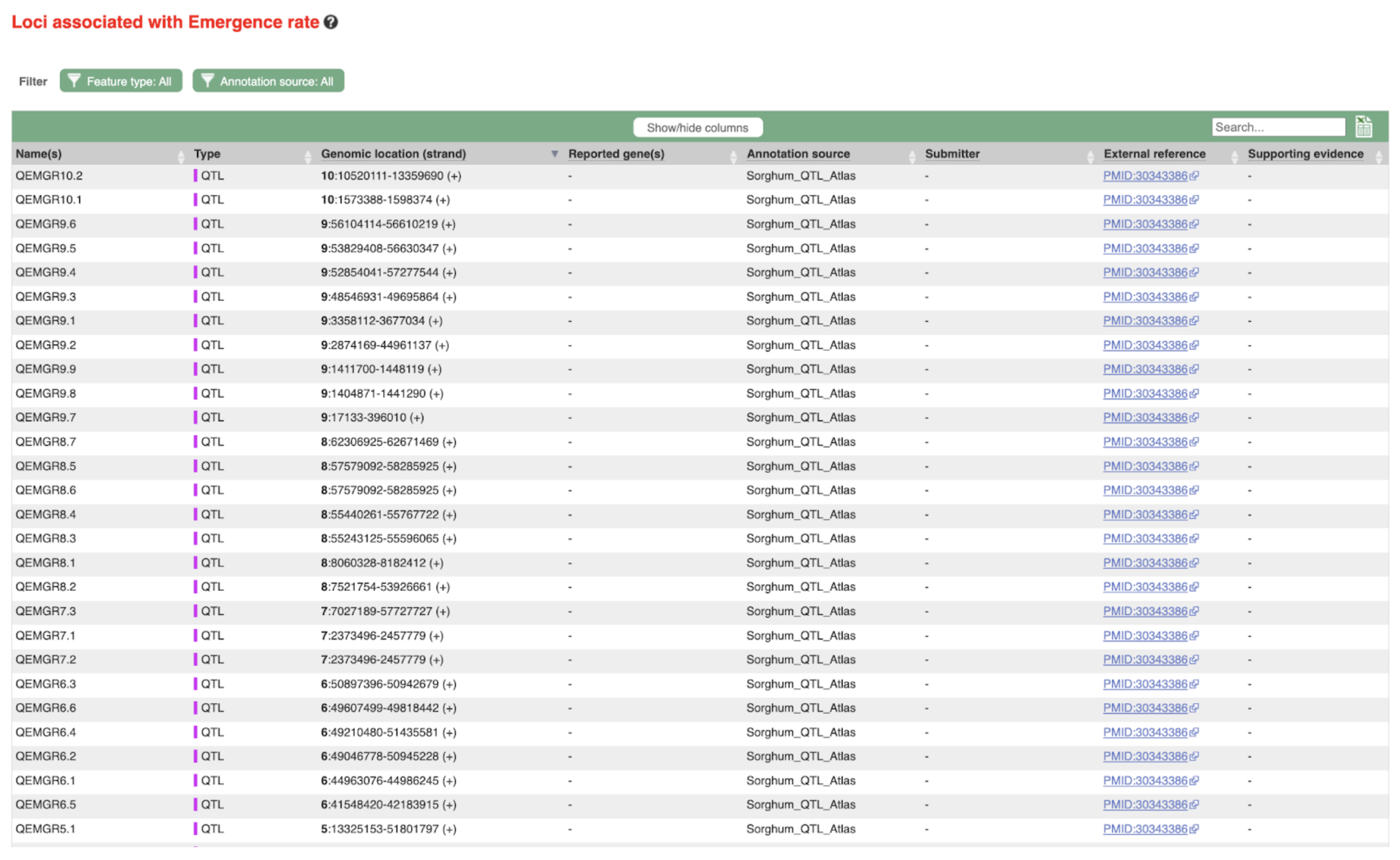The width and height of the screenshot is (1400, 860).
Task: Click external link icon in QEMGR6.5 row
Action: (1193, 805)
